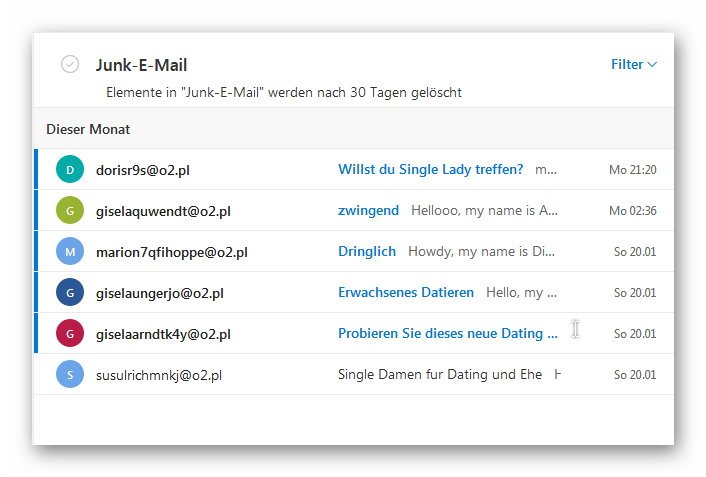
Task: Collapse the Dieser Monat group header
Action: coord(354,129)
